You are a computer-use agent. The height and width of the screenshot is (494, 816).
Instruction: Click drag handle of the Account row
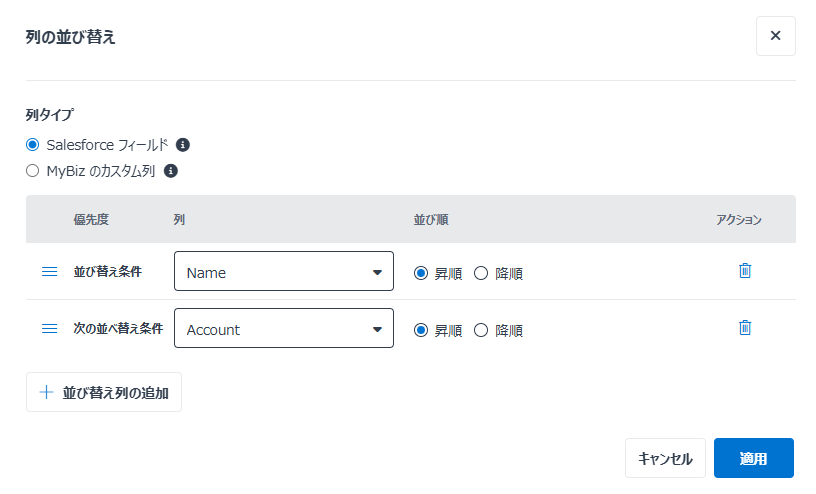click(x=49, y=328)
